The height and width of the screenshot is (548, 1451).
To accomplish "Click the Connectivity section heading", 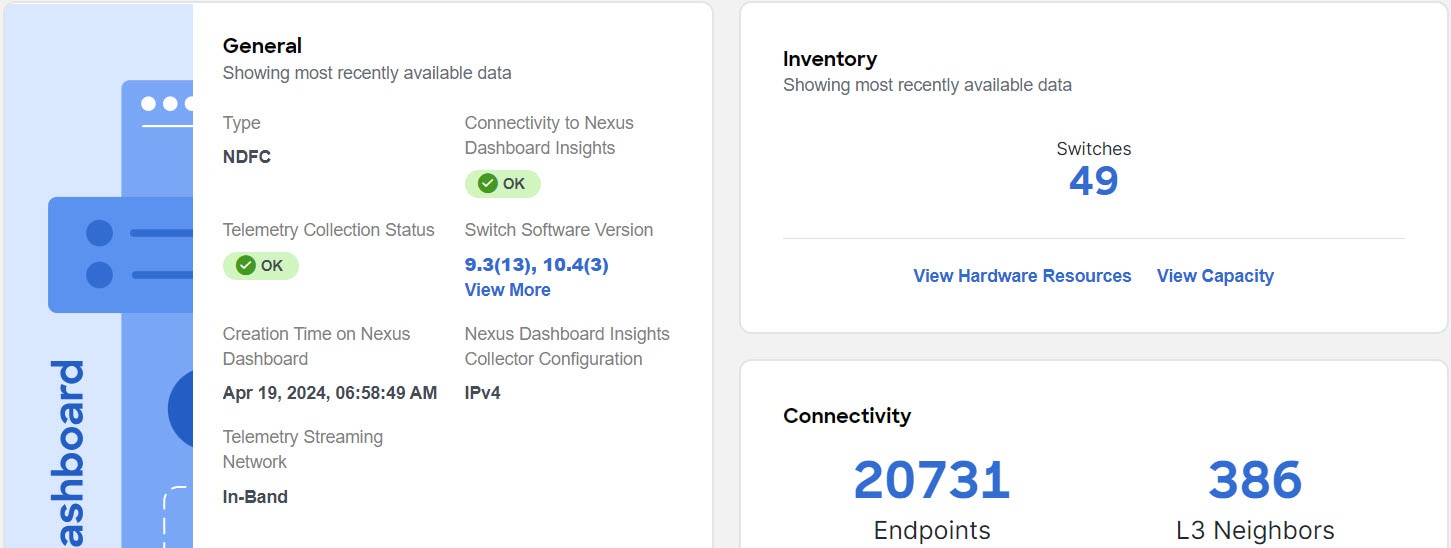I will [x=847, y=416].
